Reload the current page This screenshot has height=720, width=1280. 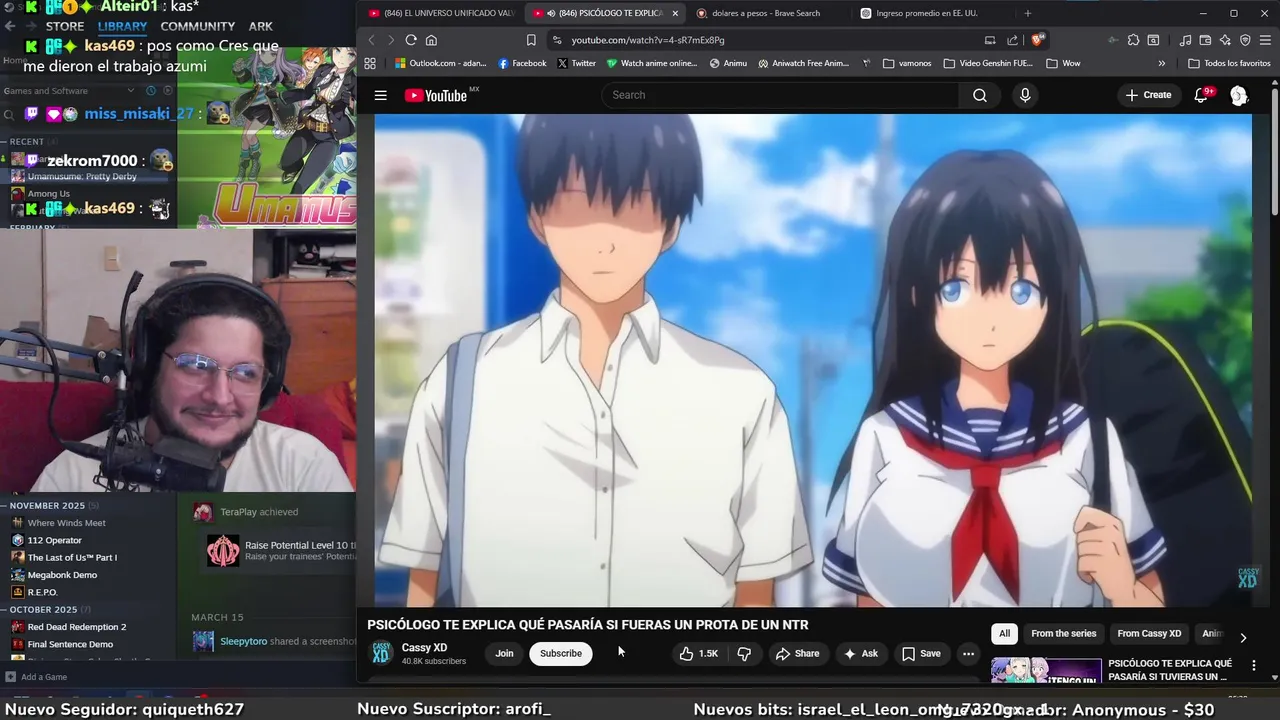click(x=410, y=40)
